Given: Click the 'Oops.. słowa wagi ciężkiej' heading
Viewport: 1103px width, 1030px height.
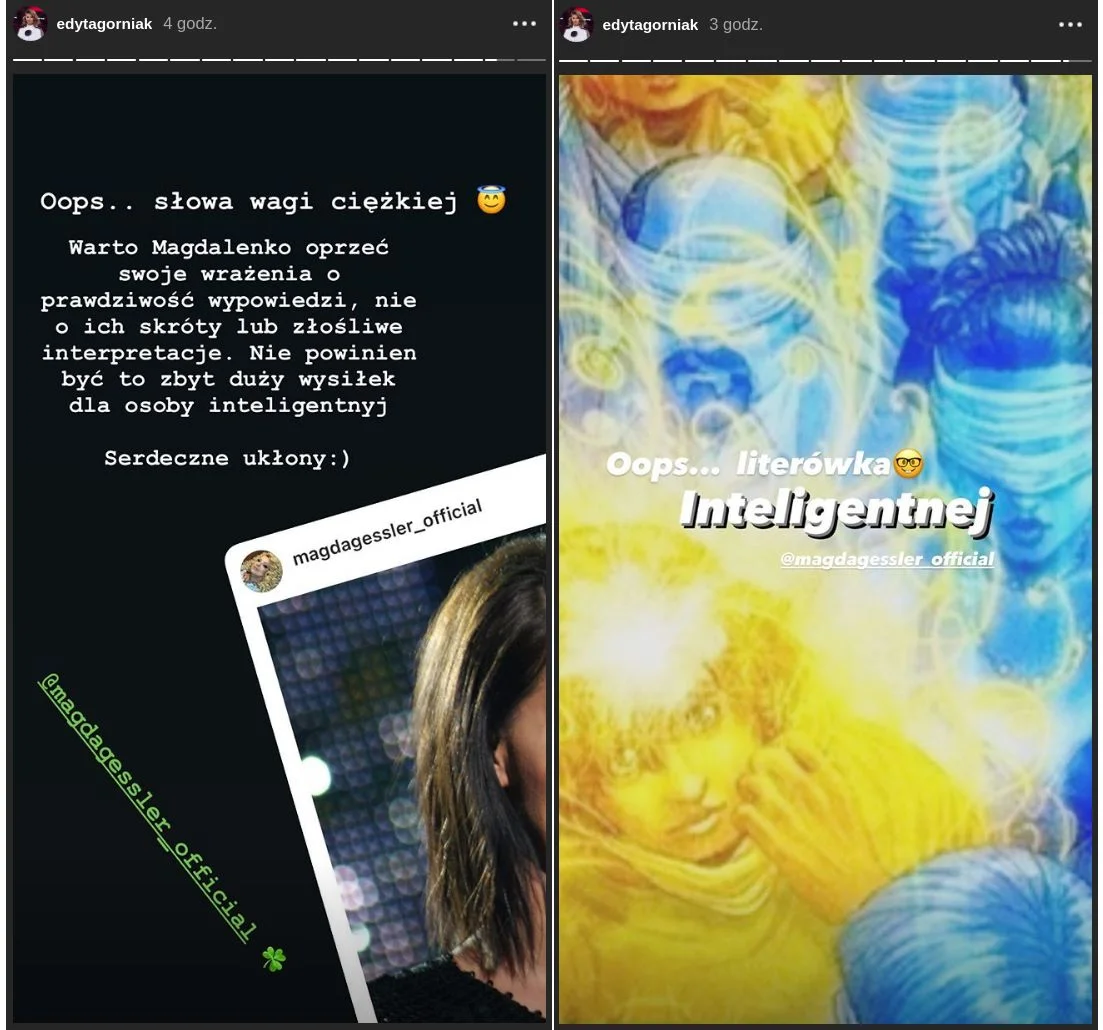Looking at the screenshot, I should click(x=249, y=201).
